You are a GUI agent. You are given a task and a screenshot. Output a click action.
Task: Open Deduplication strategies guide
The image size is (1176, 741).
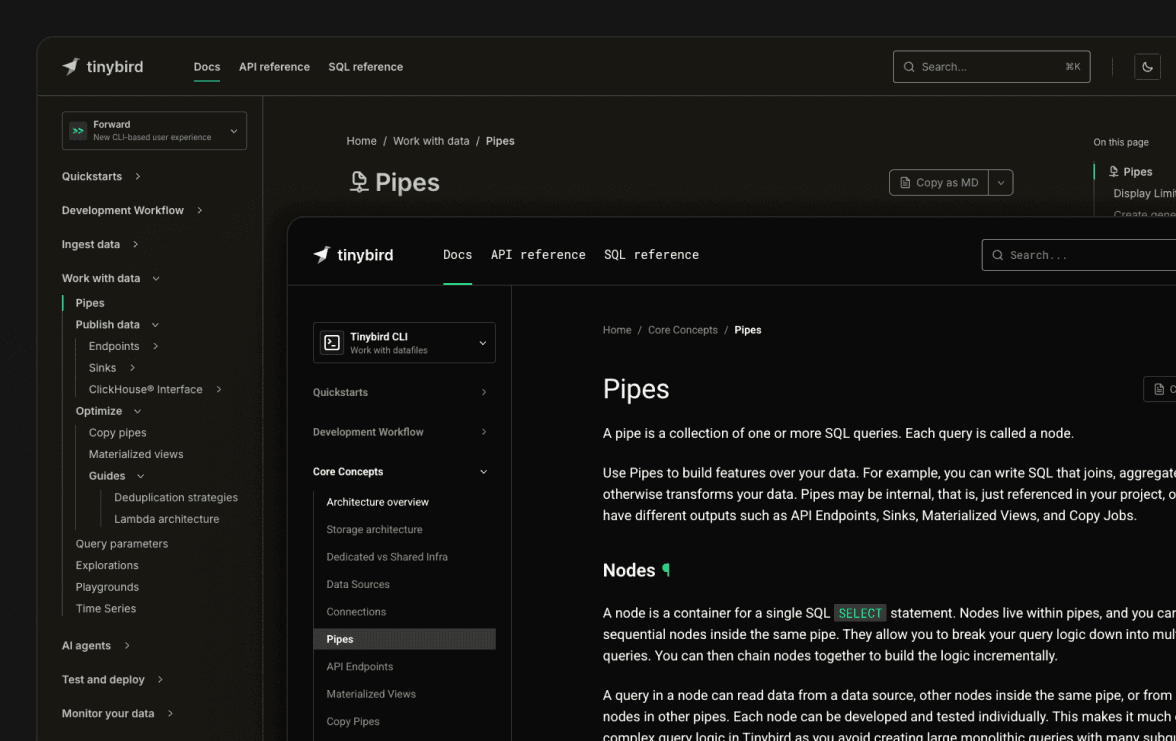pyautogui.click(x=176, y=497)
